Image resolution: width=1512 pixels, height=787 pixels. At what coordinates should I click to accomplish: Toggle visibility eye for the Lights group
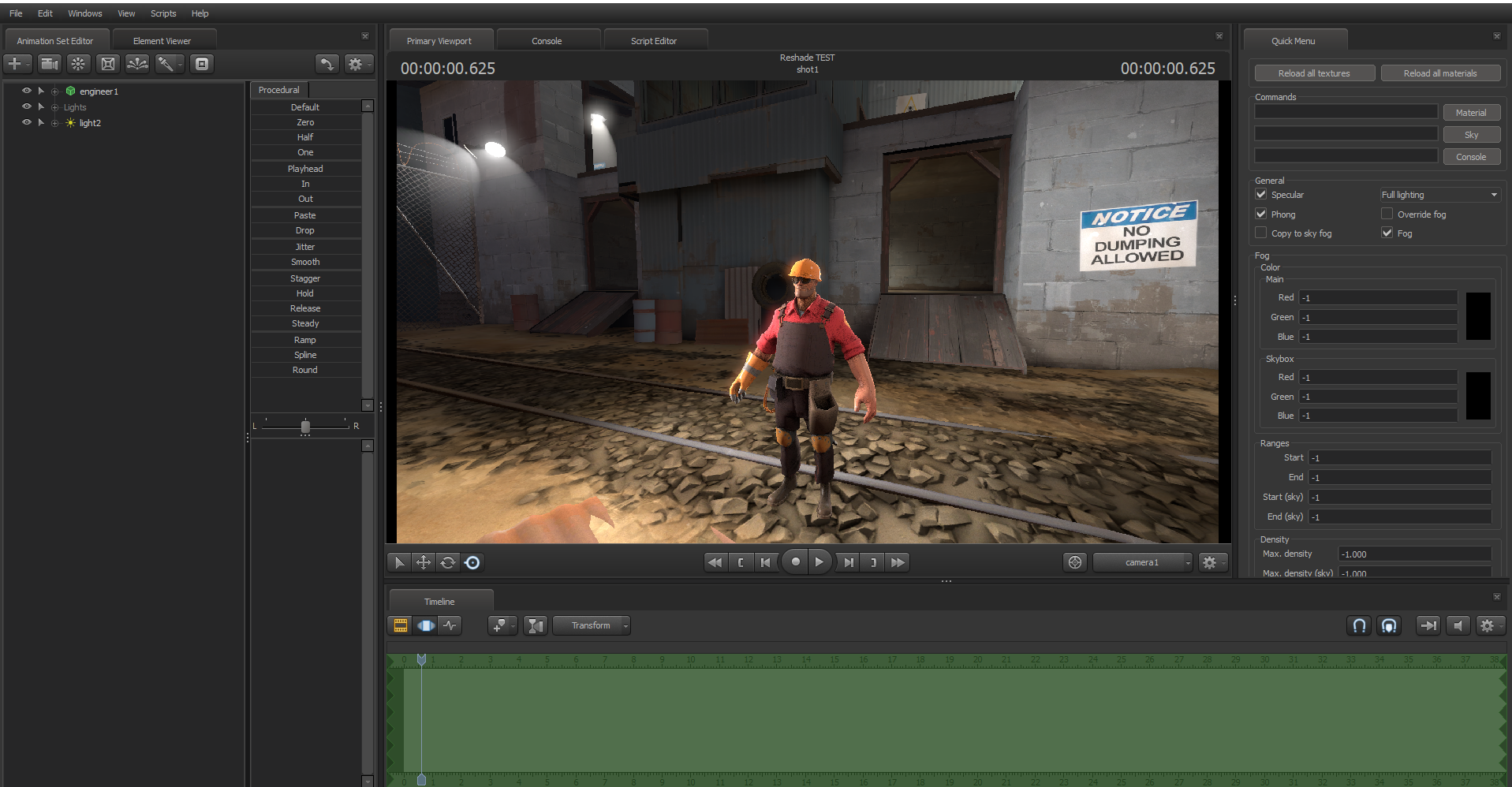27,106
